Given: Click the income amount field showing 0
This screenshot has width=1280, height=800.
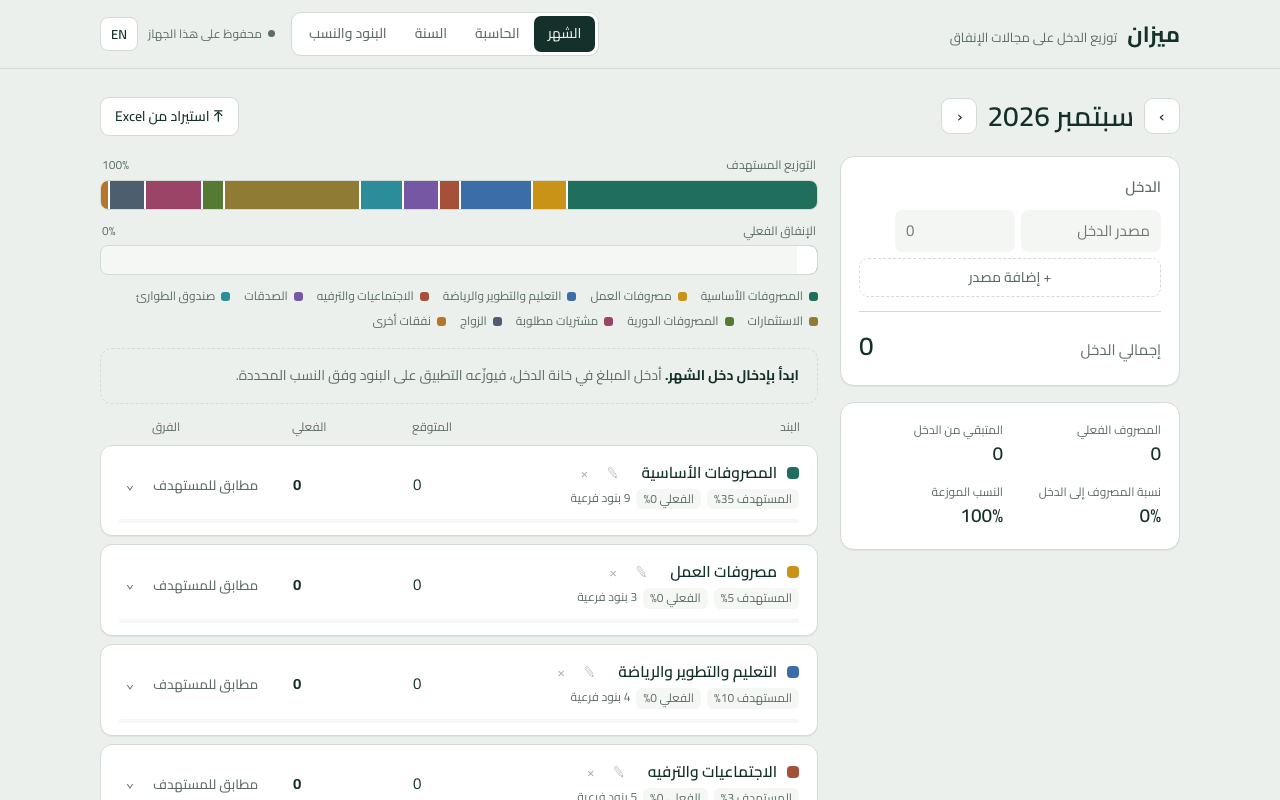Looking at the screenshot, I should (955, 231).
